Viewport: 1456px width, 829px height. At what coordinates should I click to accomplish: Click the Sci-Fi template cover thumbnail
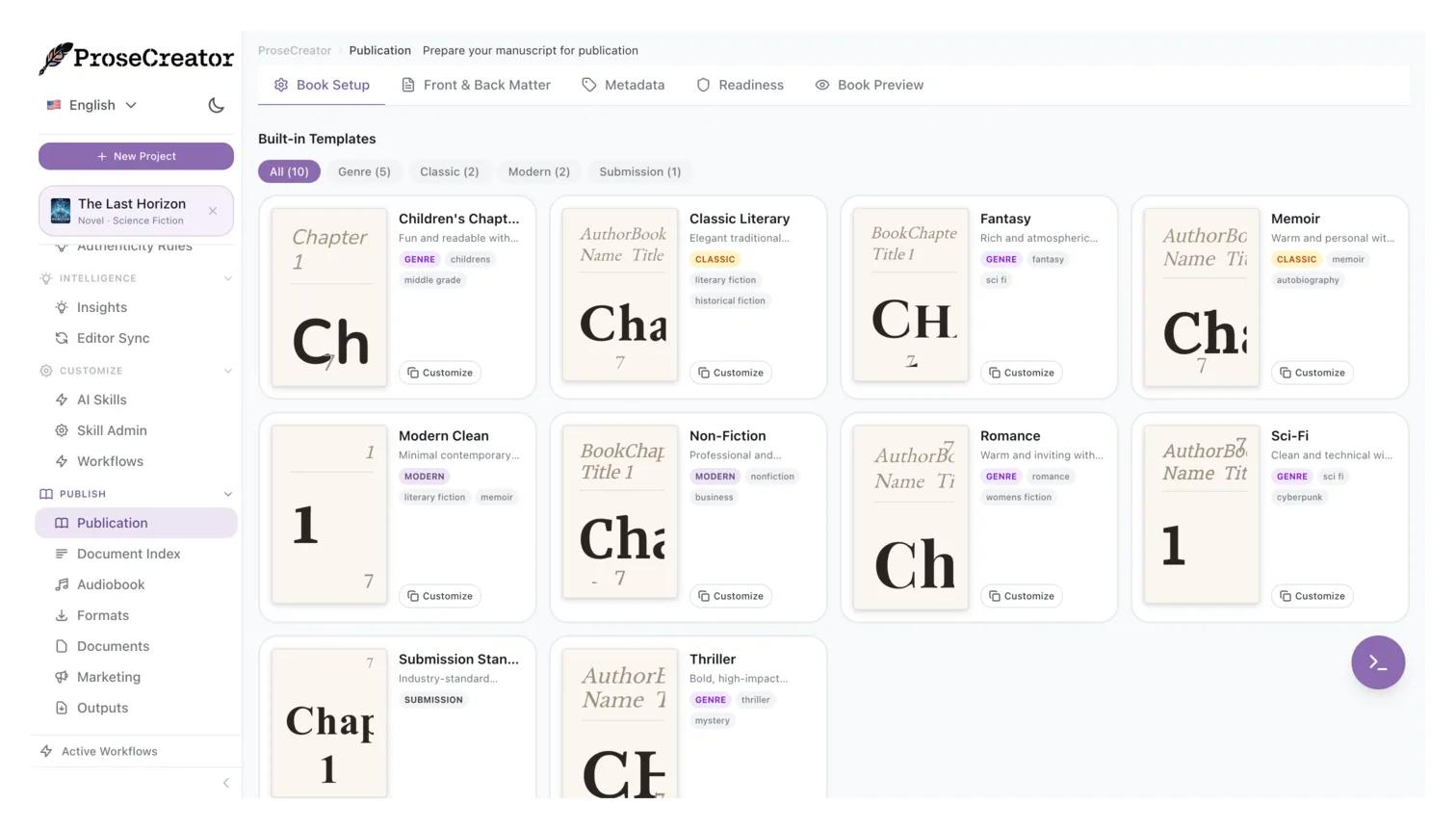(1201, 513)
